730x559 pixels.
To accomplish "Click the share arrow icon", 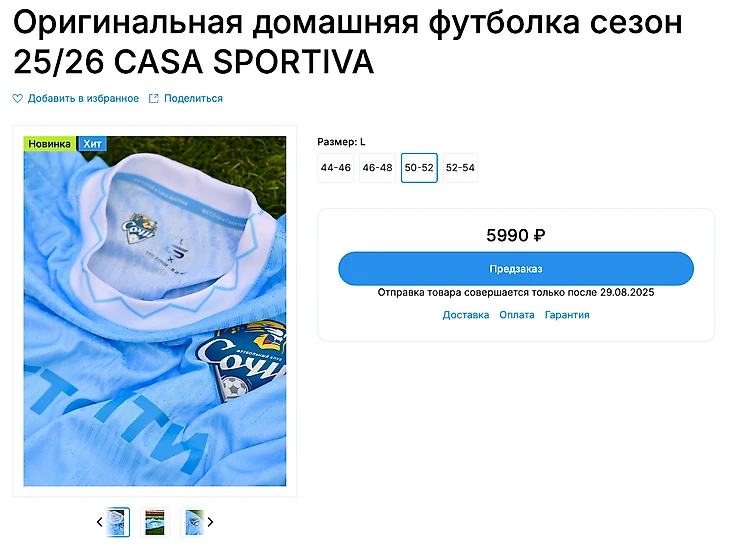I will coord(154,98).
